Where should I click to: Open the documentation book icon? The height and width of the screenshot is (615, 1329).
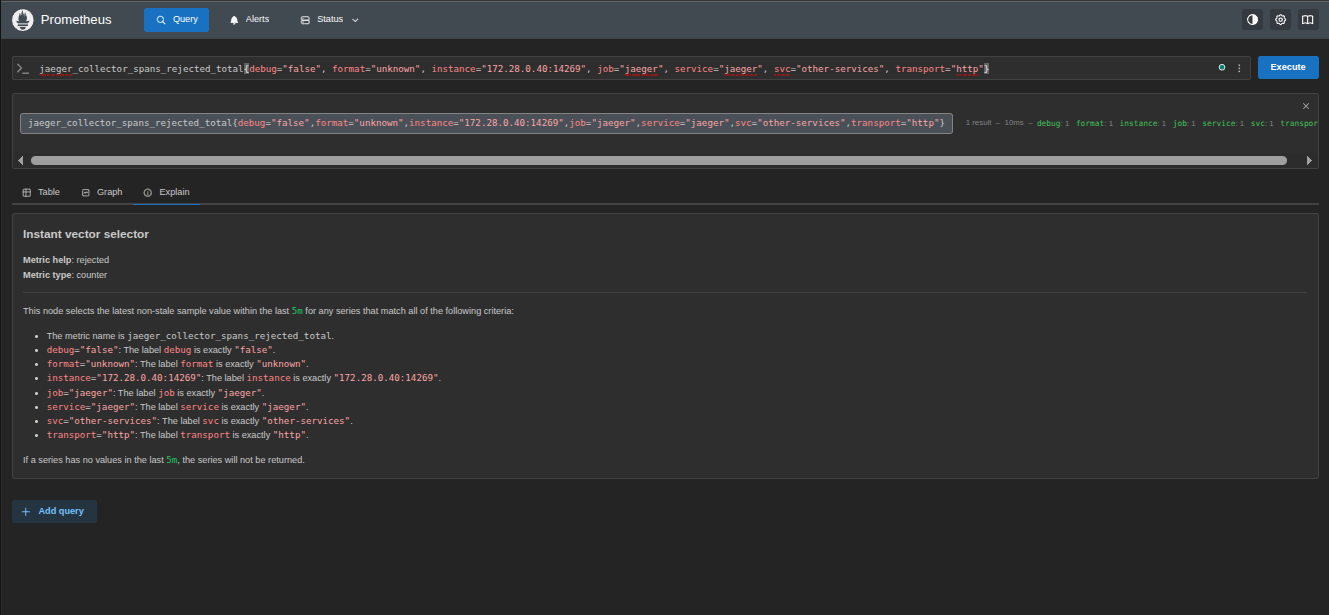(1307, 20)
